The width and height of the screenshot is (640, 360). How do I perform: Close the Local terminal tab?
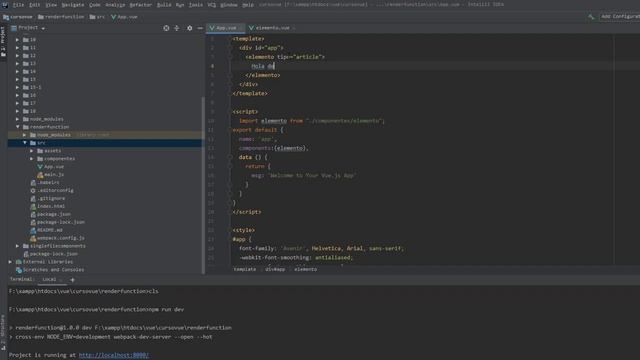[61, 280]
